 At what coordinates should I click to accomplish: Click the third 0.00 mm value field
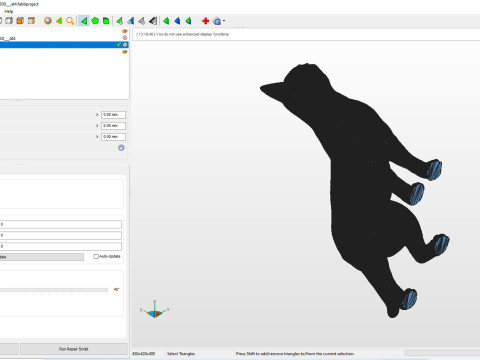[x=113, y=137]
